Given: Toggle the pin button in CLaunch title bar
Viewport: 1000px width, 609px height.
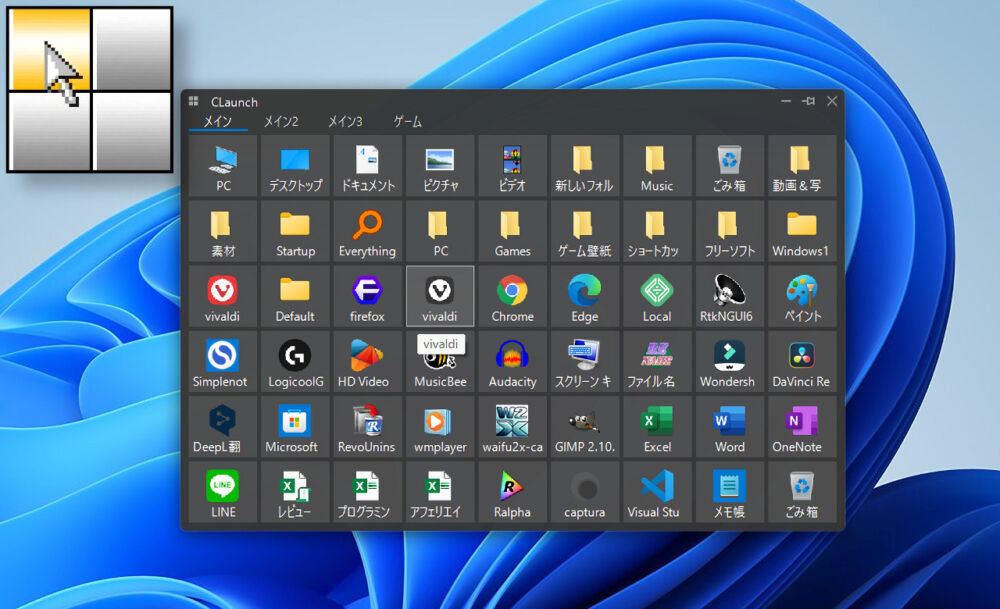Looking at the screenshot, I should (808, 101).
